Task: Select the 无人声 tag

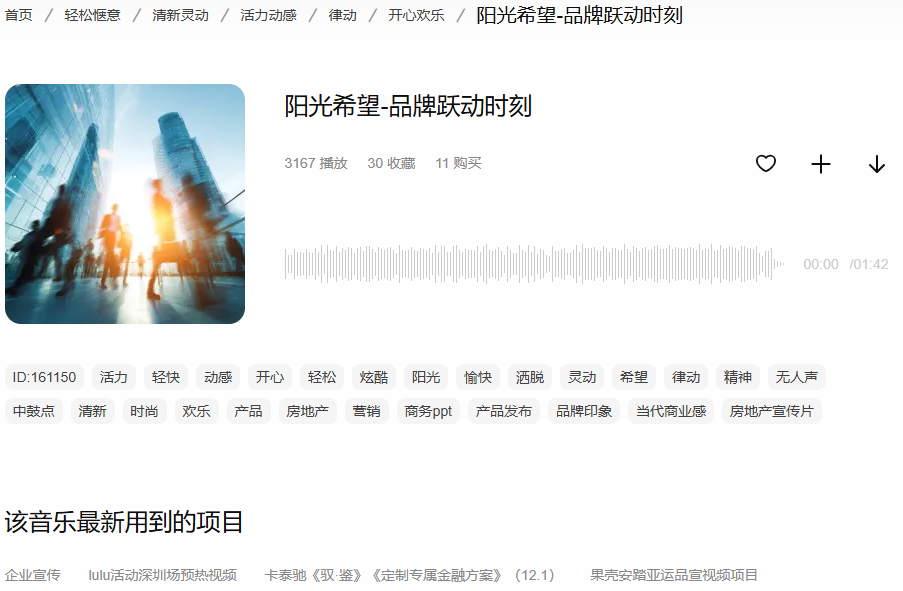Action: coord(796,377)
